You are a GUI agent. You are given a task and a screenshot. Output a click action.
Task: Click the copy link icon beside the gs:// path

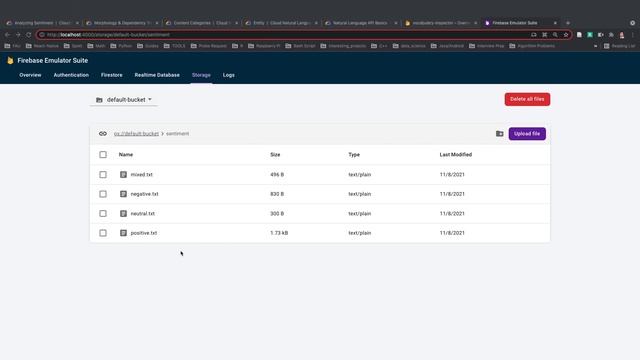(103, 133)
